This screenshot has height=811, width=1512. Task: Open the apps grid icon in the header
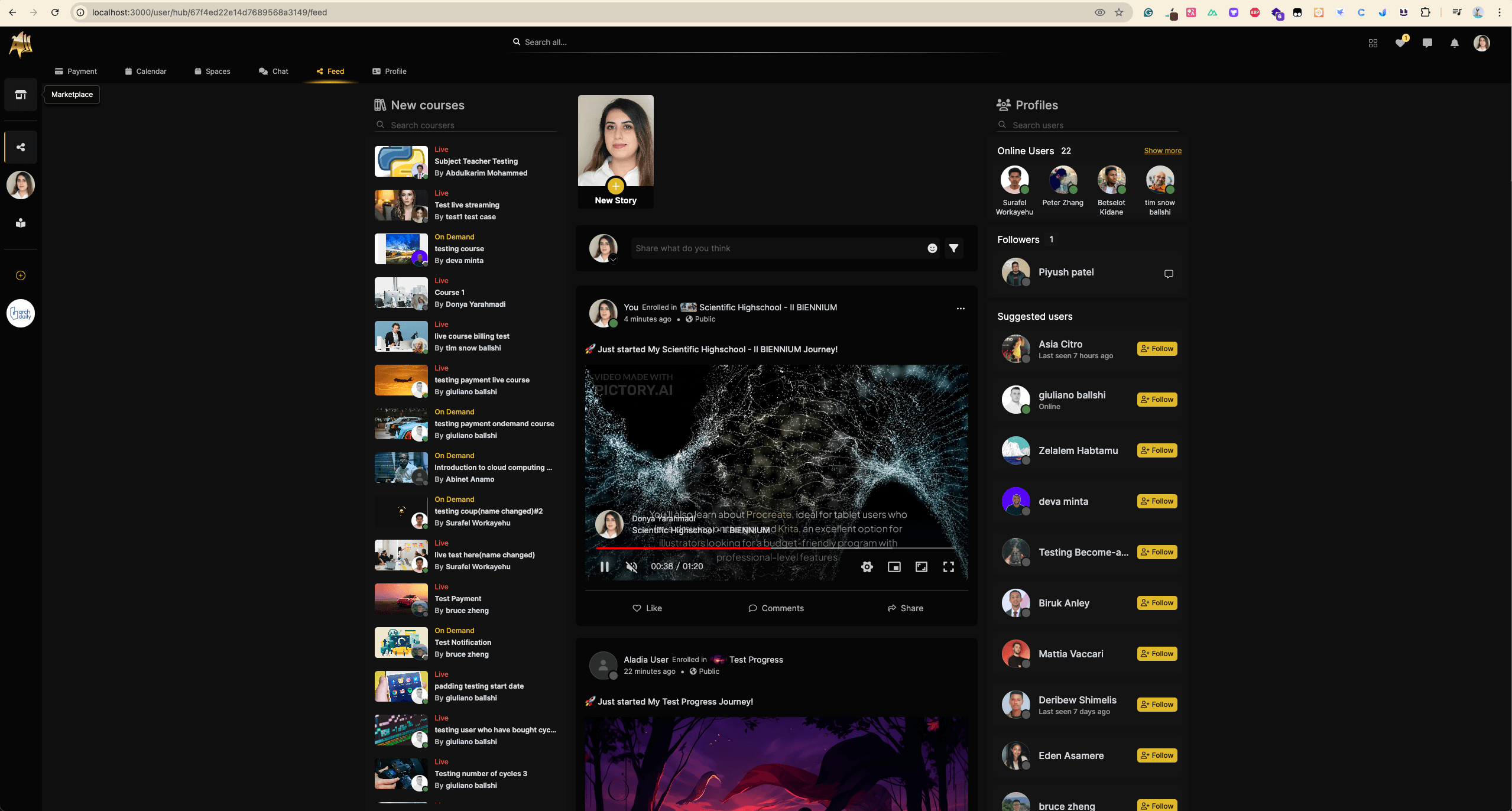1373,43
